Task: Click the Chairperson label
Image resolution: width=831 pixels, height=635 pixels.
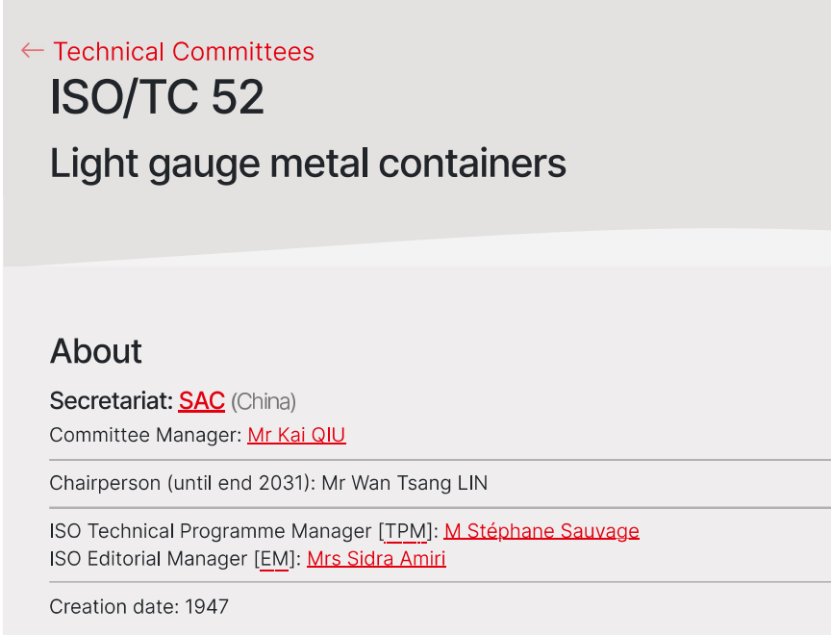Action: 105,483
